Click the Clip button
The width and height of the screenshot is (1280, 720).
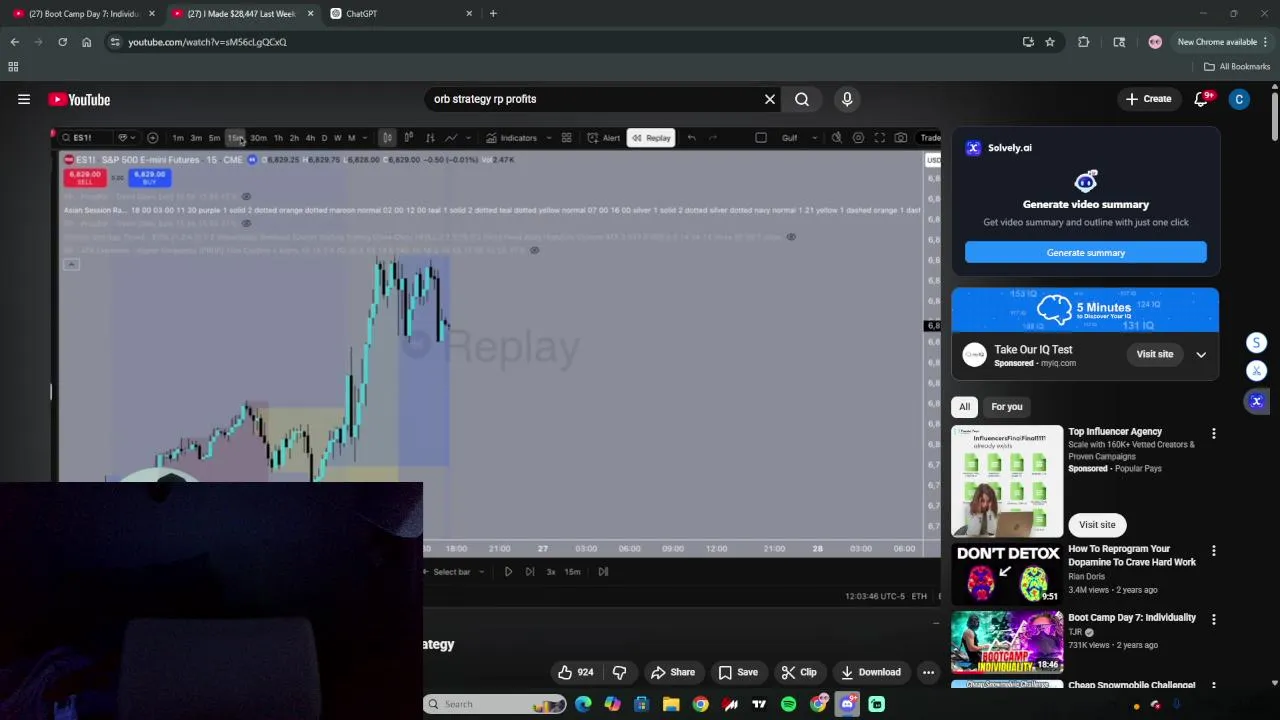click(x=799, y=672)
